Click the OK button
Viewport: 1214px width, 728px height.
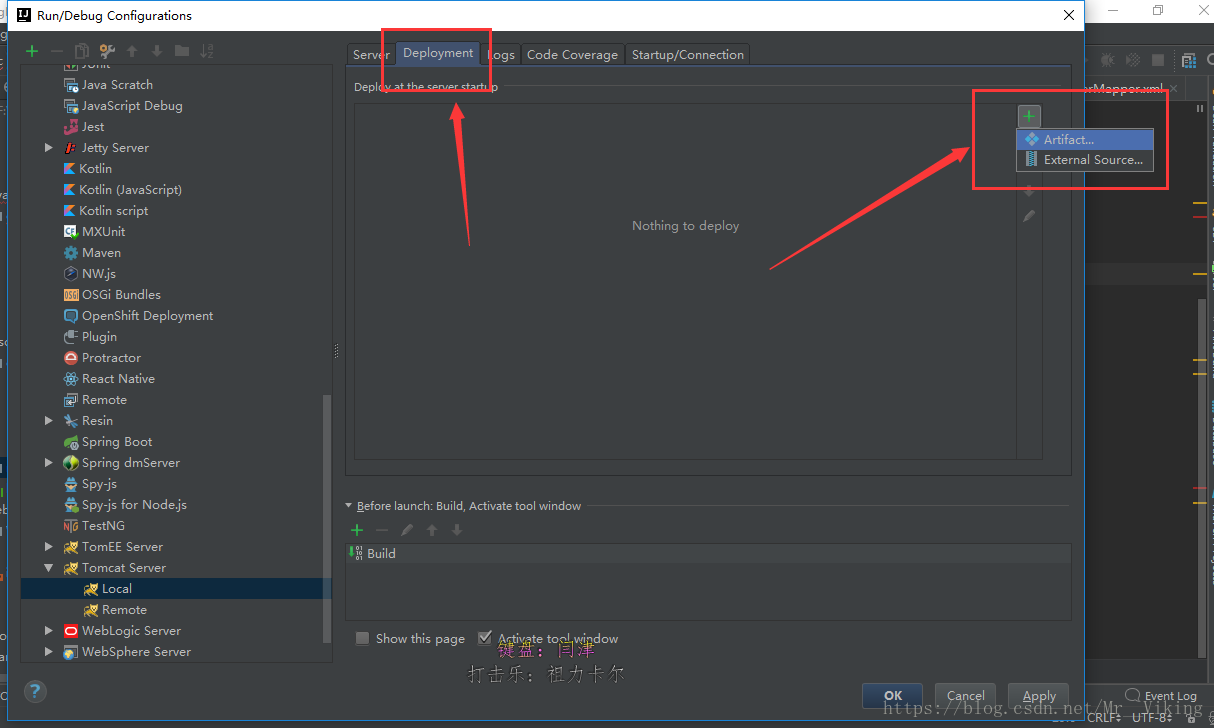click(893, 696)
